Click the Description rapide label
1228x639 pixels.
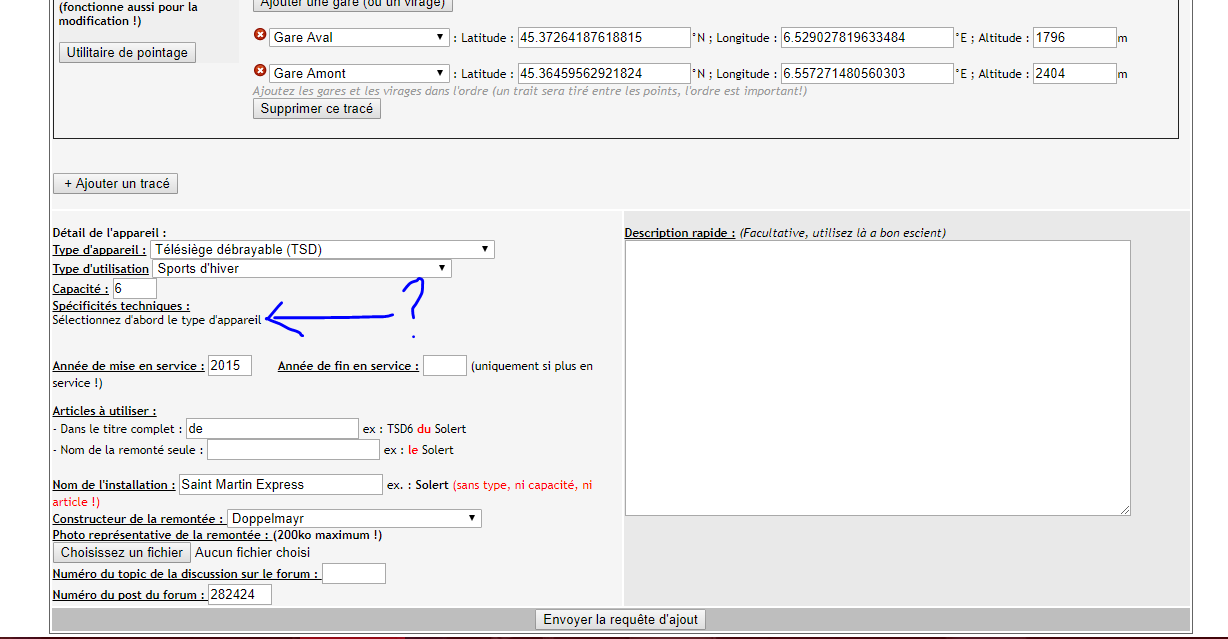tap(680, 233)
